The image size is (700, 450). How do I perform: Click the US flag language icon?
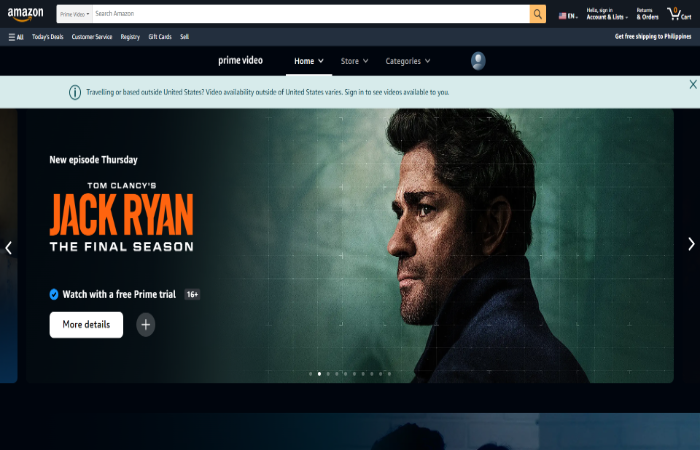pos(562,16)
